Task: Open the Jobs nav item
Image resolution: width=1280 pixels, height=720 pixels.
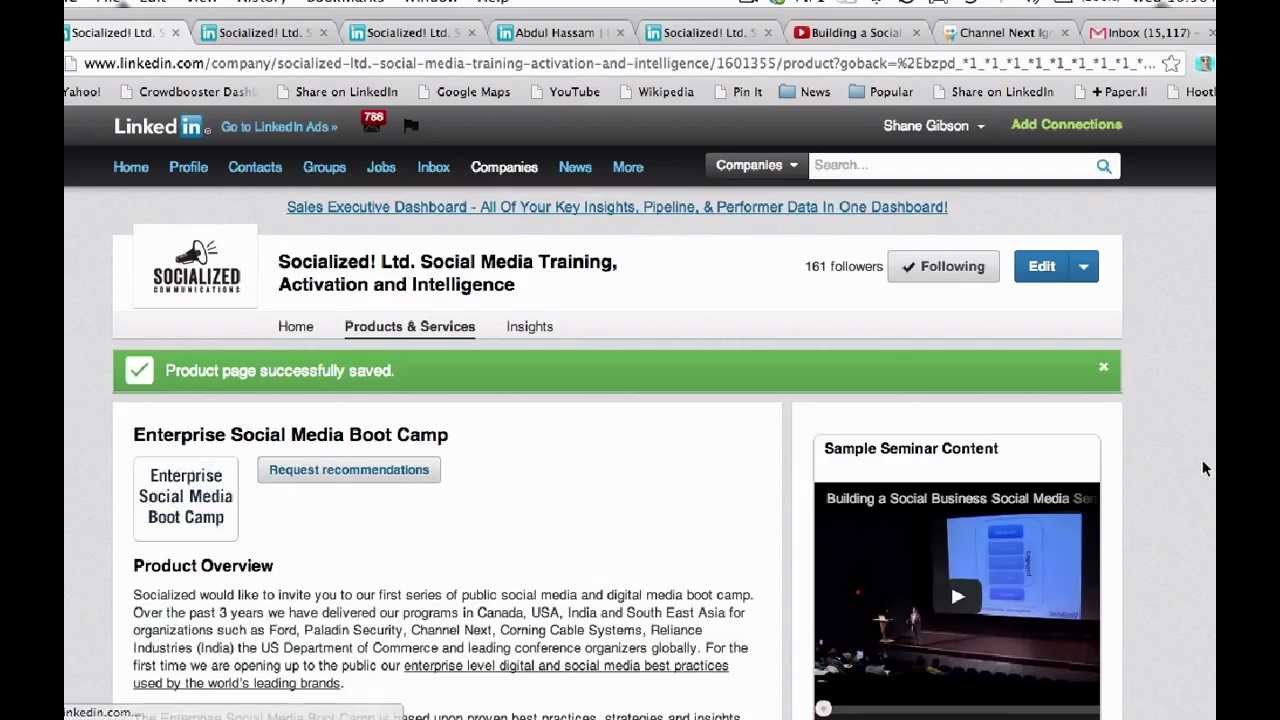Action: (381, 167)
